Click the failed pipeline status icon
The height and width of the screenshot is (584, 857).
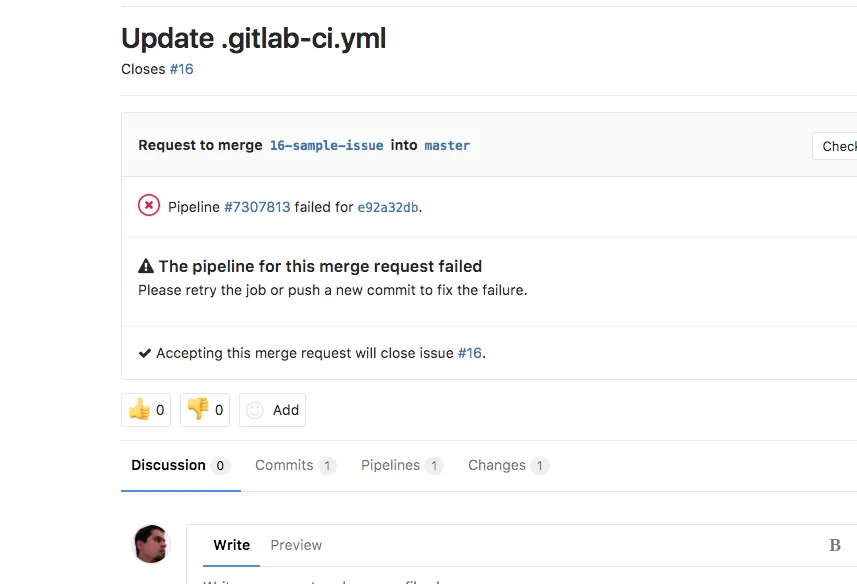(x=149, y=206)
